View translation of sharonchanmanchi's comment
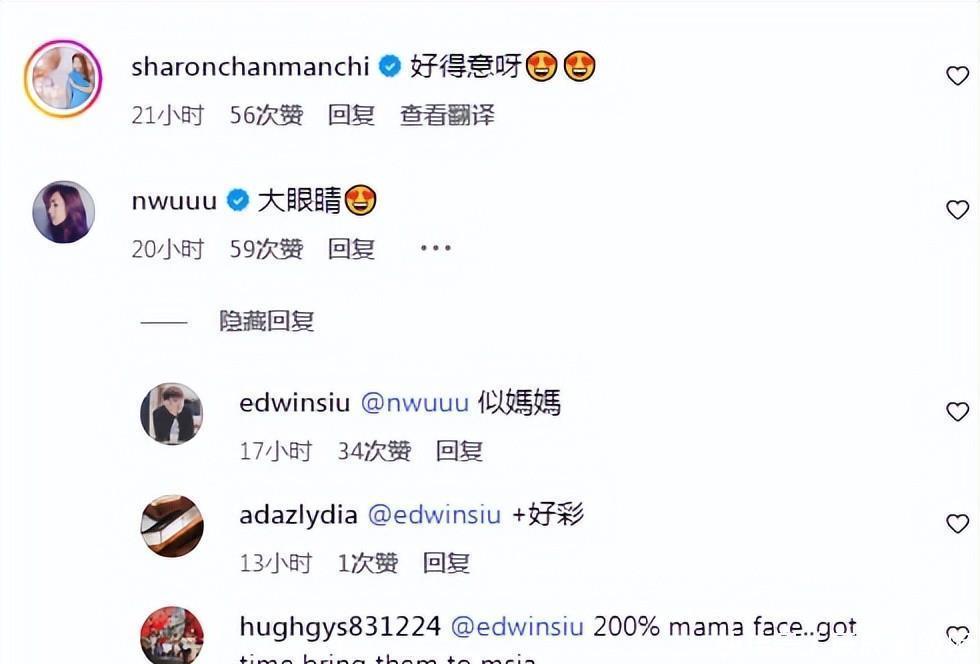The image size is (980, 664). point(448,115)
